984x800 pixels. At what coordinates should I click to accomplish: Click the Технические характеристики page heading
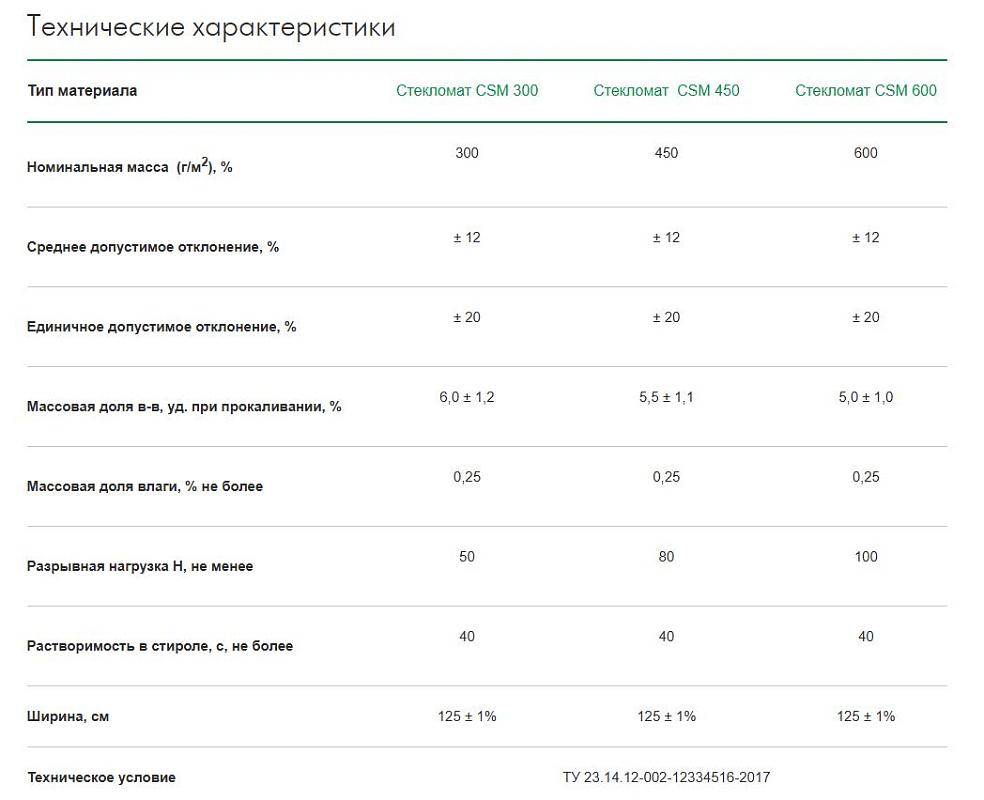[211, 27]
